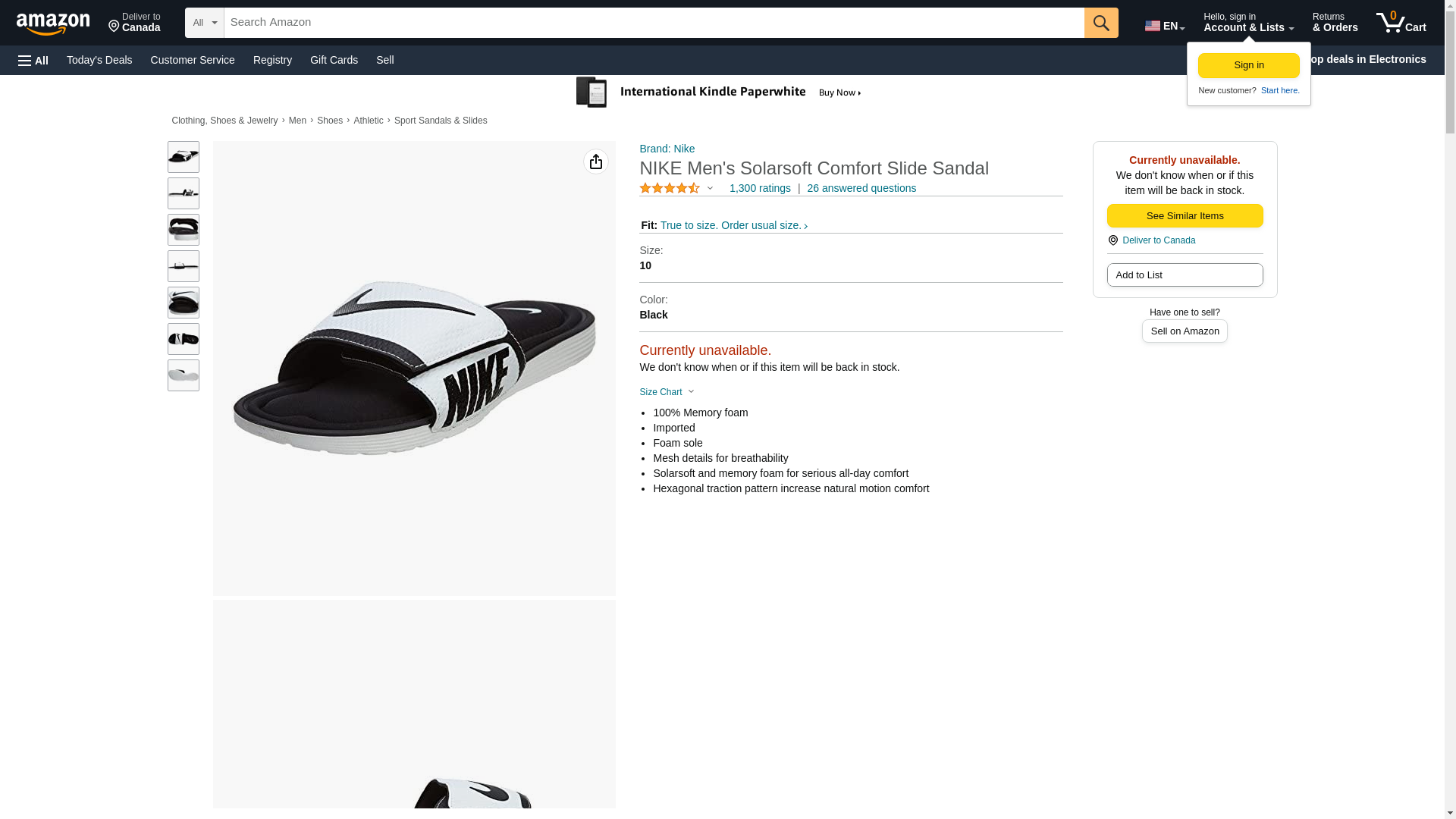Expand the EN language selector
This screenshot has width=1456, height=819.
point(1165,26)
